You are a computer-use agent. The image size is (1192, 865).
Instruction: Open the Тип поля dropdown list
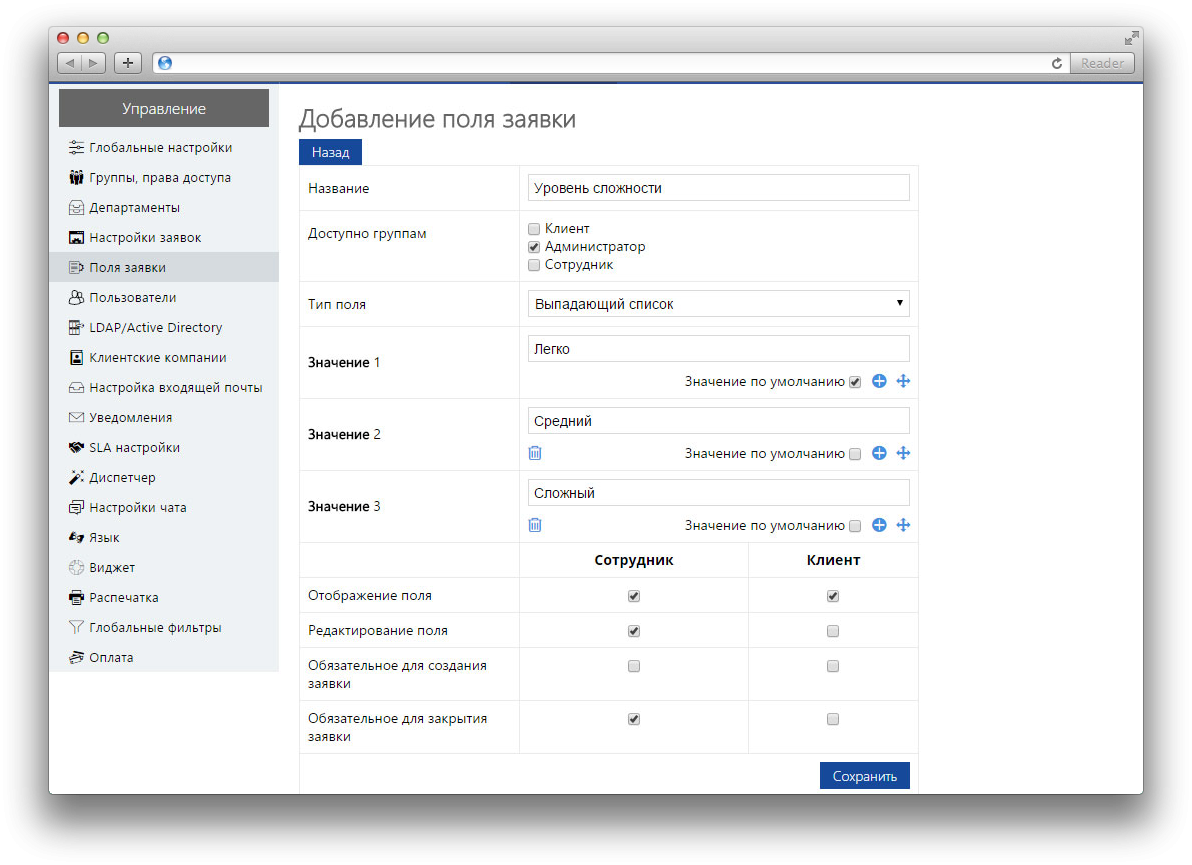pos(718,304)
